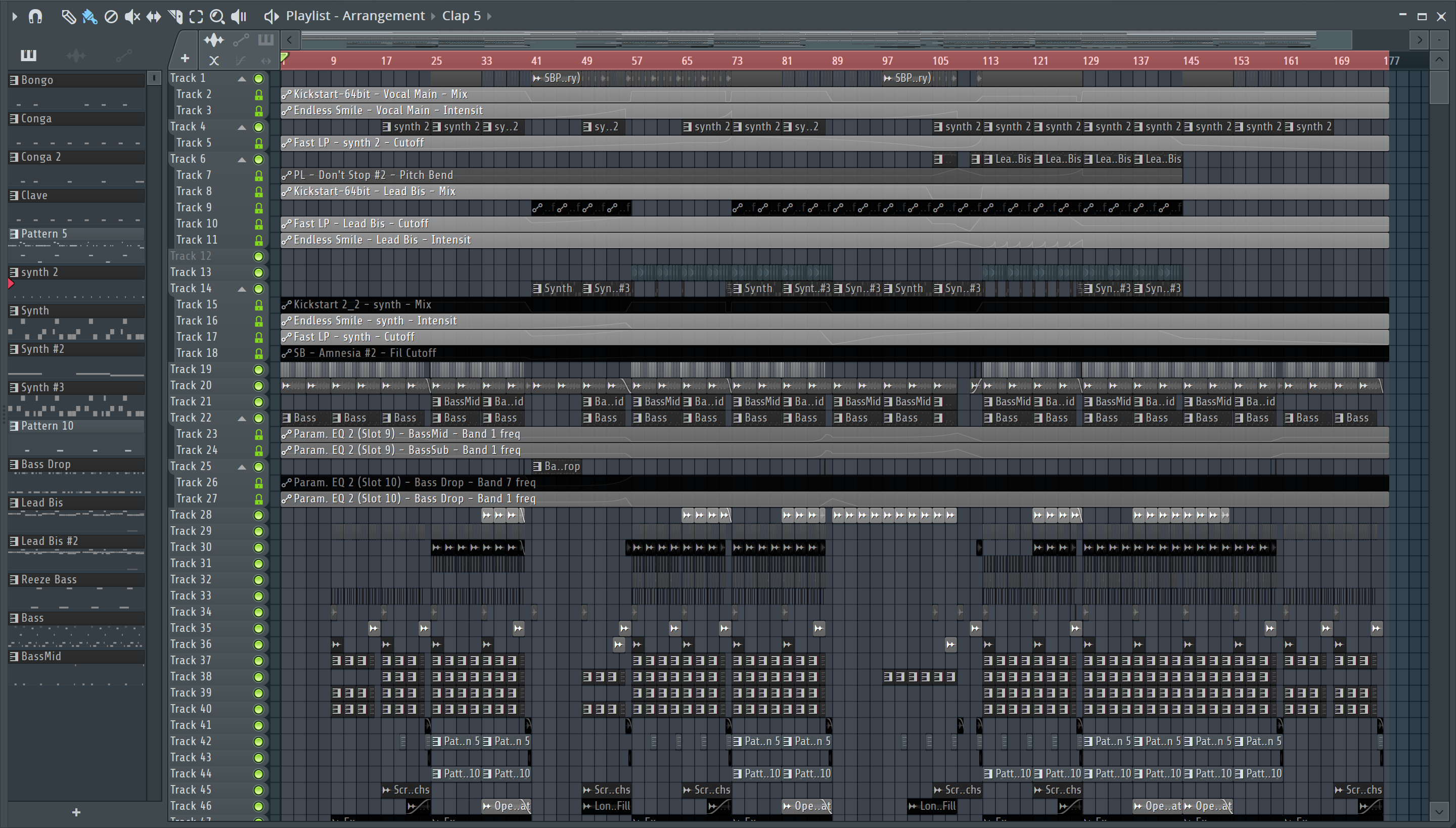Select the Draw pencil tool
Viewport: 1456px width, 828px height.
(x=68, y=17)
